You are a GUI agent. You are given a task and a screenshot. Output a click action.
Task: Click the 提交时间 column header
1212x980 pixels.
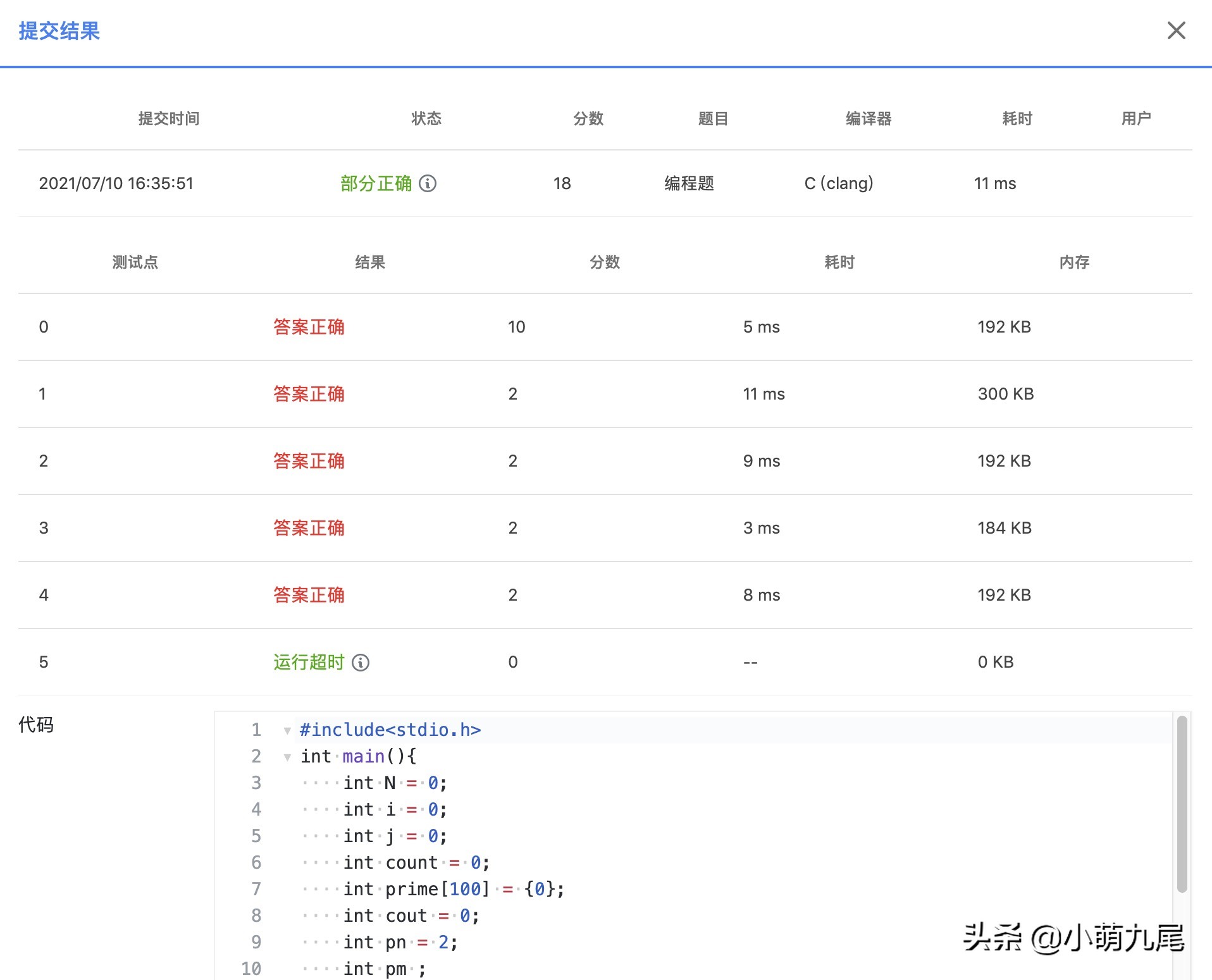(x=168, y=118)
